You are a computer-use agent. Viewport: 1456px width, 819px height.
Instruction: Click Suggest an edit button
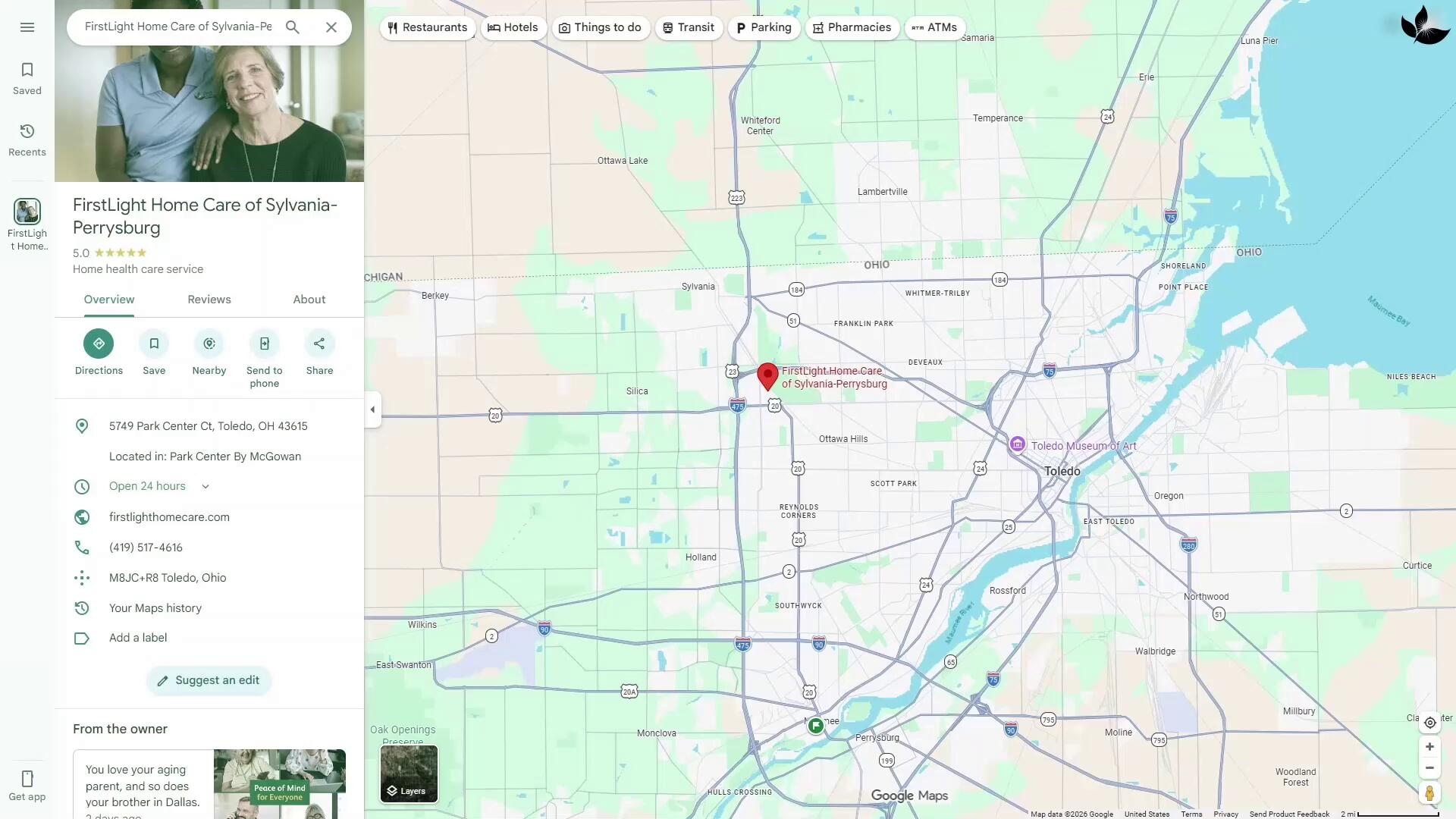point(209,680)
